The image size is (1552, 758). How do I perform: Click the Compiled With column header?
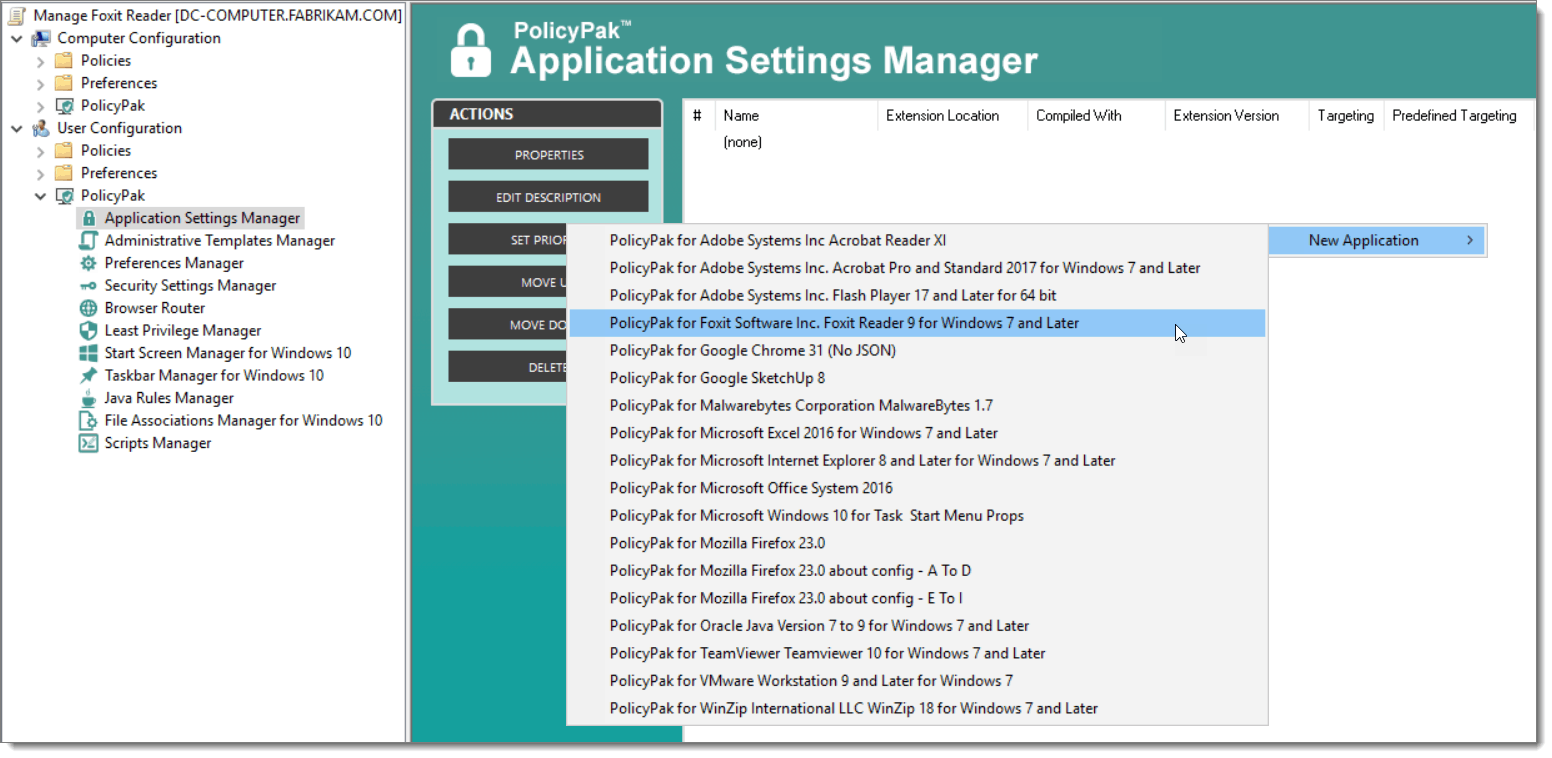coord(1097,116)
